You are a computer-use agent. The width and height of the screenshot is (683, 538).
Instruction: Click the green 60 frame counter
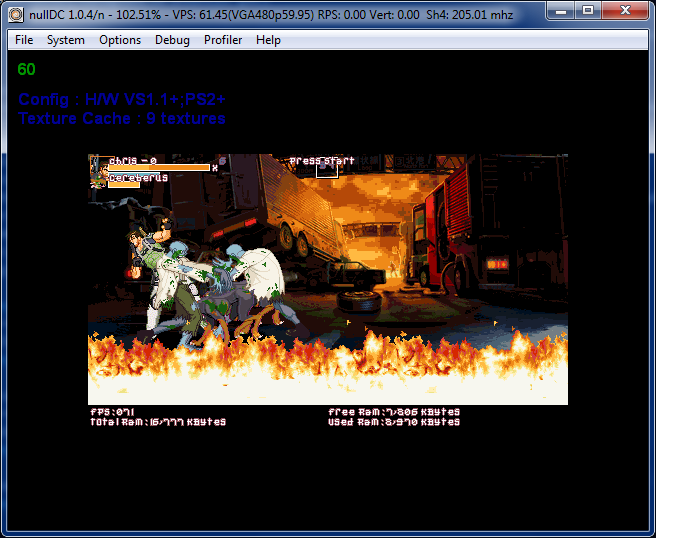26,69
